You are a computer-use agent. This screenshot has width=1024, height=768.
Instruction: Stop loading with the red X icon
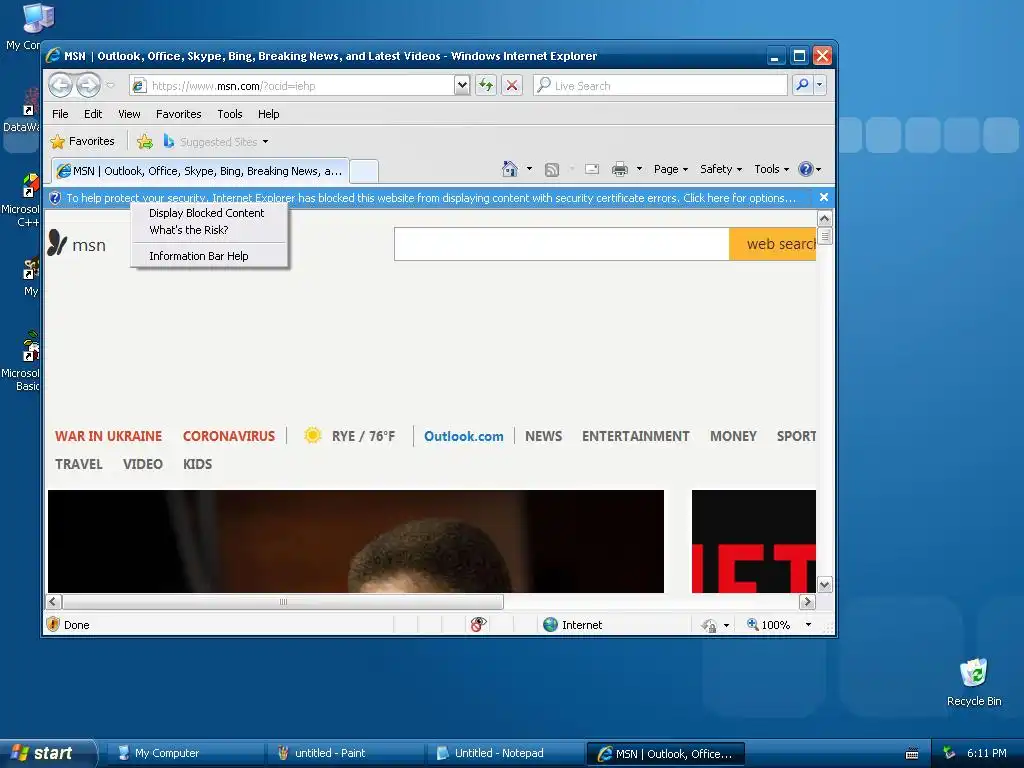coord(512,85)
